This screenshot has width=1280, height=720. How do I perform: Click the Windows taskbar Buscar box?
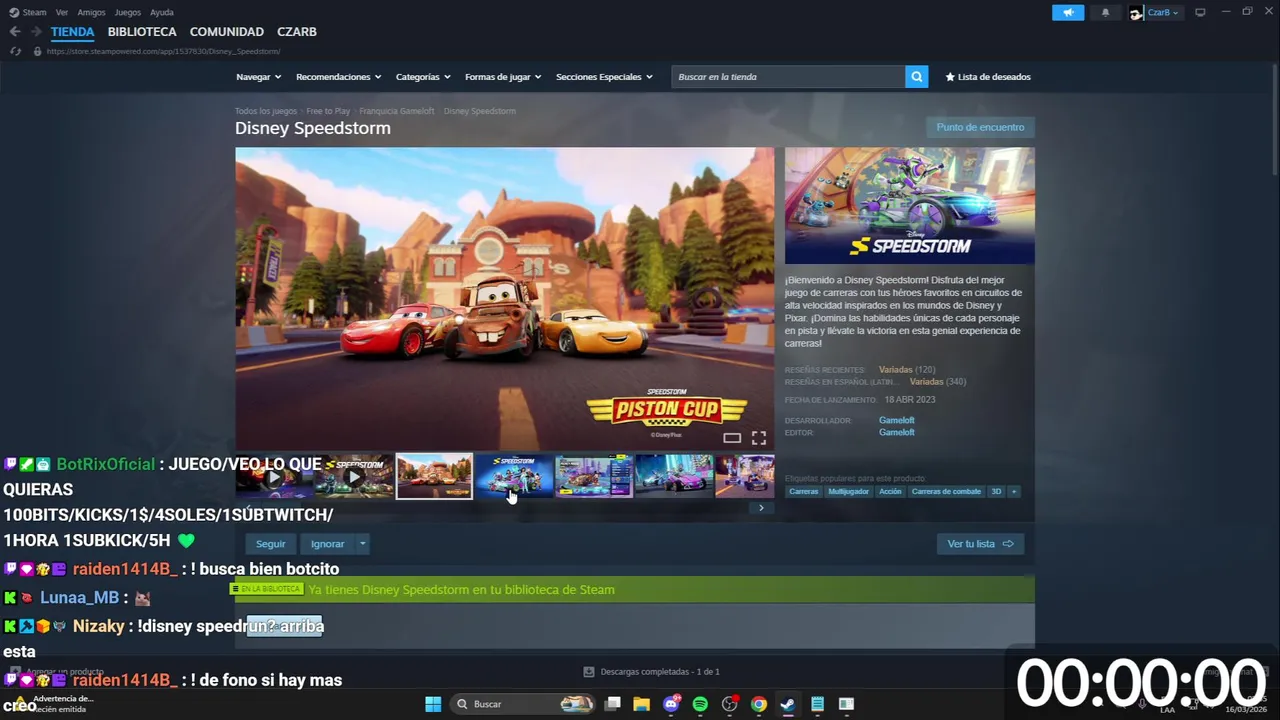[x=520, y=704]
